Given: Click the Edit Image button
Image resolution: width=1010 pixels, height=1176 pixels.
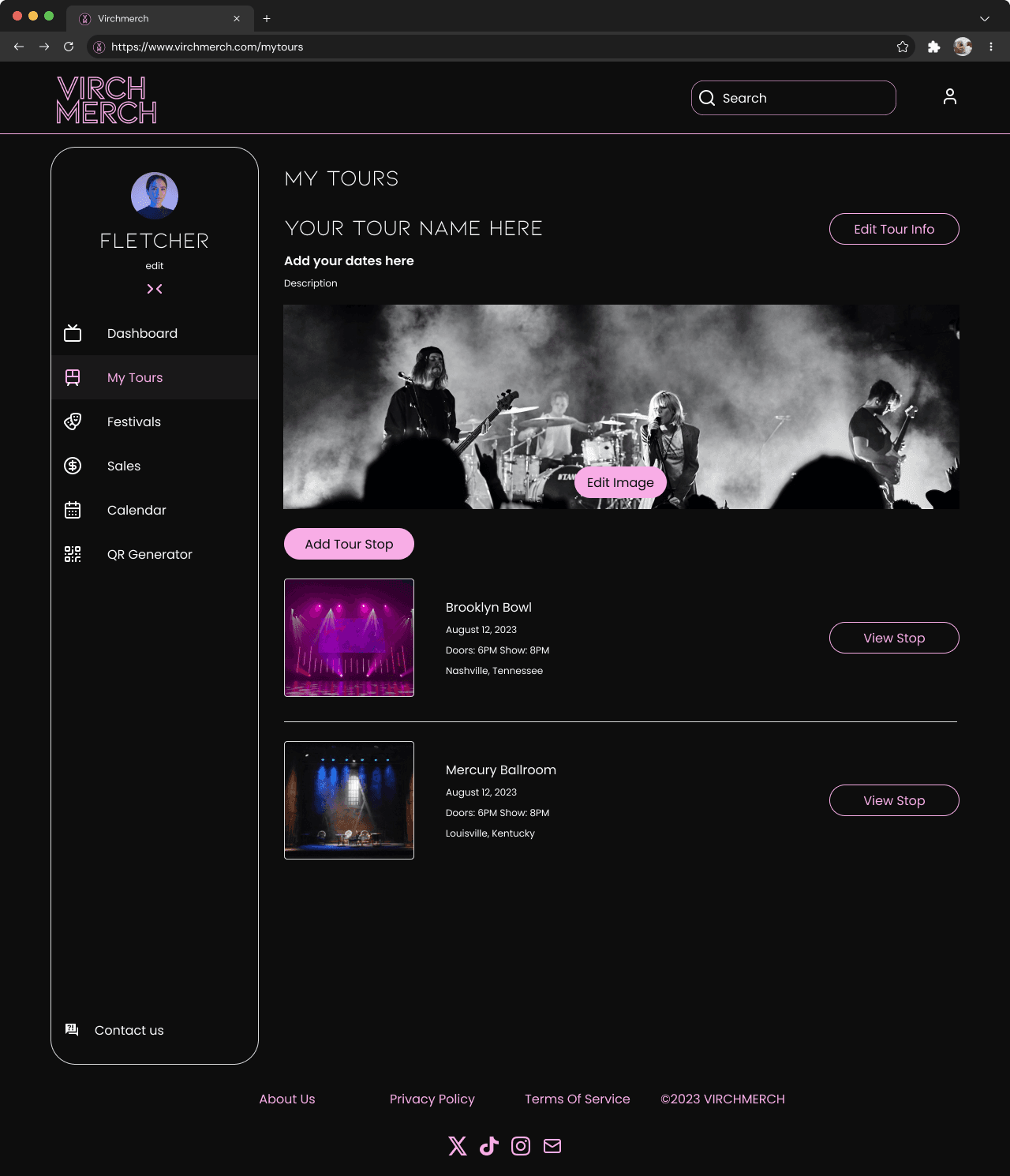Looking at the screenshot, I should point(620,482).
